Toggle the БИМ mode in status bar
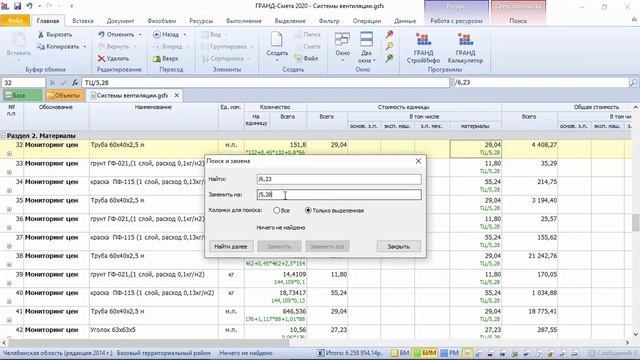This screenshot has height=360, width=640. tap(424, 353)
